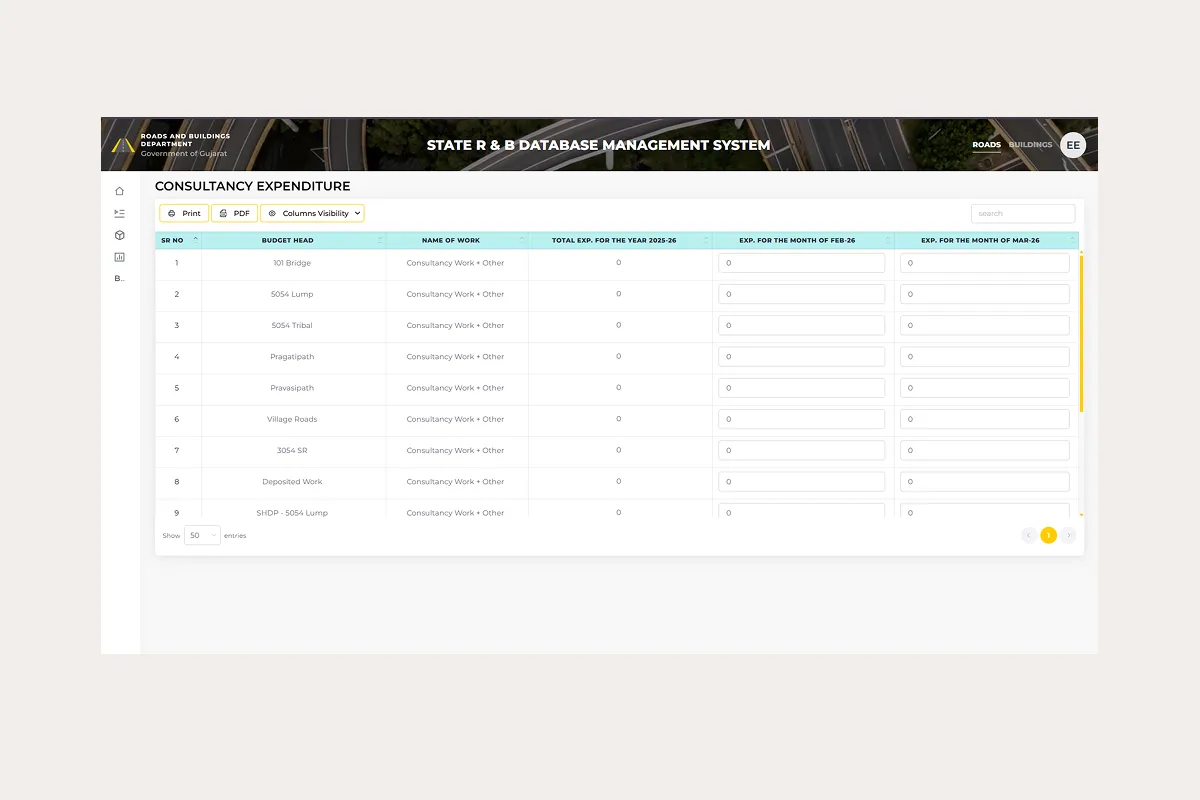This screenshot has height=800, width=1200.
Task: Click the table's vertical yellow scrollbar
Action: (1081, 330)
